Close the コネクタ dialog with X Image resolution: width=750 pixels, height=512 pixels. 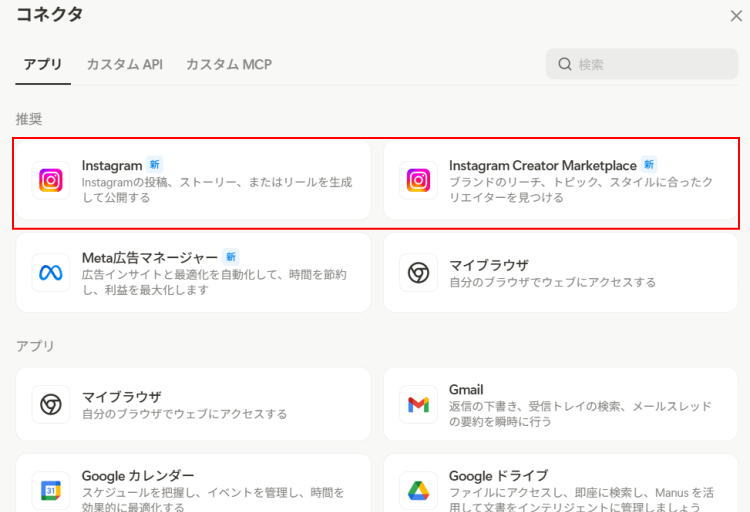(736, 16)
